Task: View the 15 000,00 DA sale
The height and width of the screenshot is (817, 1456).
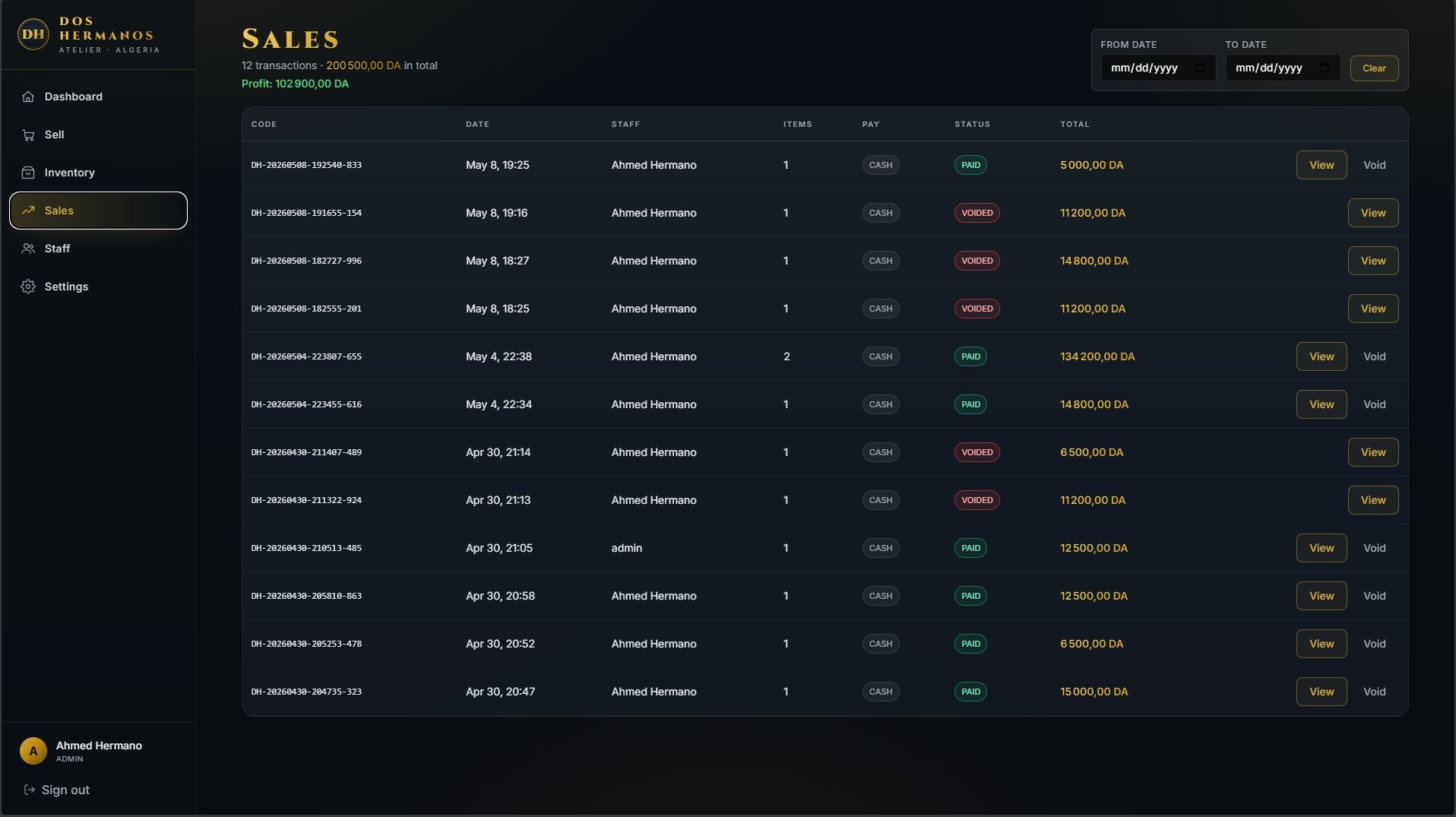Action: pos(1321,692)
